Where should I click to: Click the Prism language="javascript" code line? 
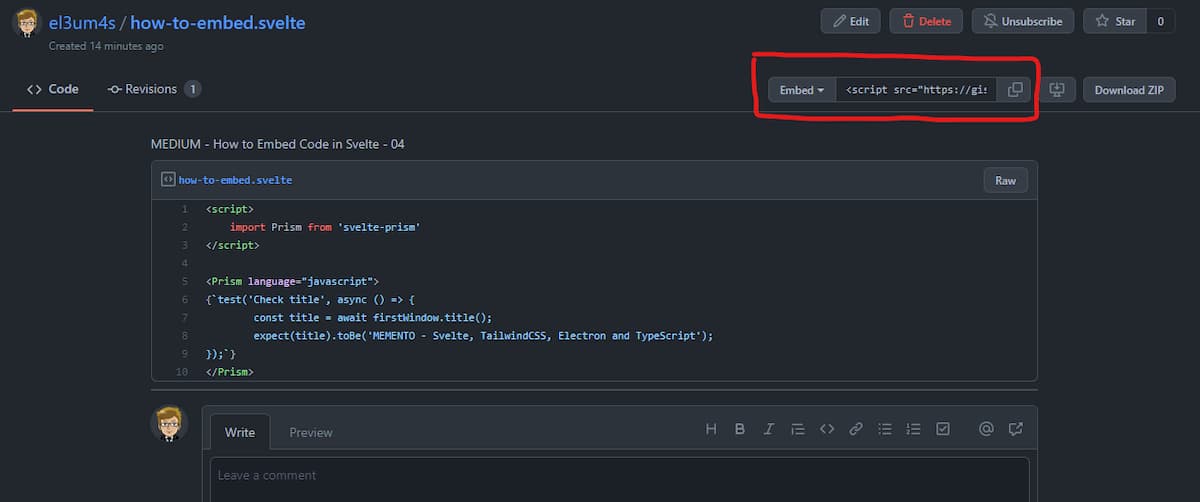tap(293, 281)
